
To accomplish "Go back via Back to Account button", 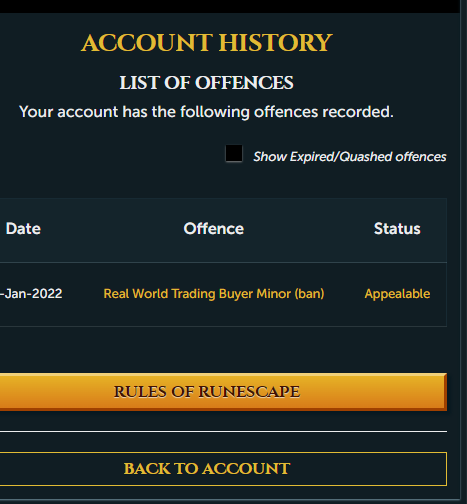I will pyautogui.click(x=223, y=469).
